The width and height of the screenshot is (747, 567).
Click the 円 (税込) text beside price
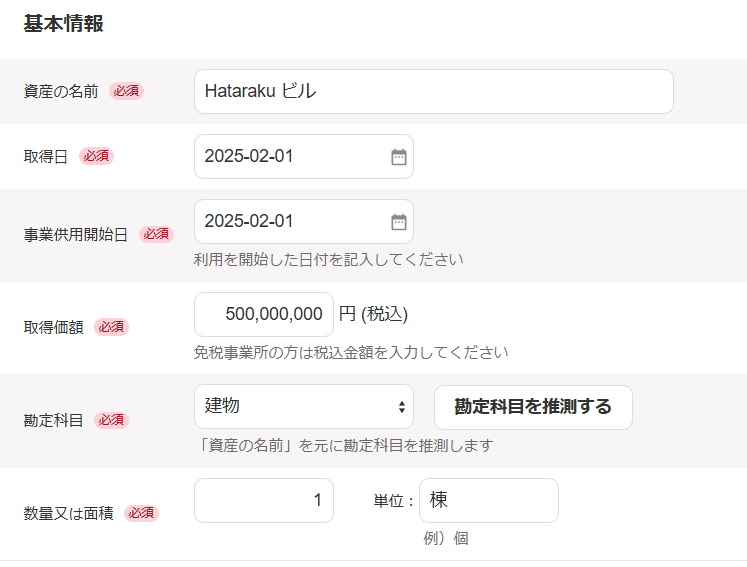[x=373, y=314]
